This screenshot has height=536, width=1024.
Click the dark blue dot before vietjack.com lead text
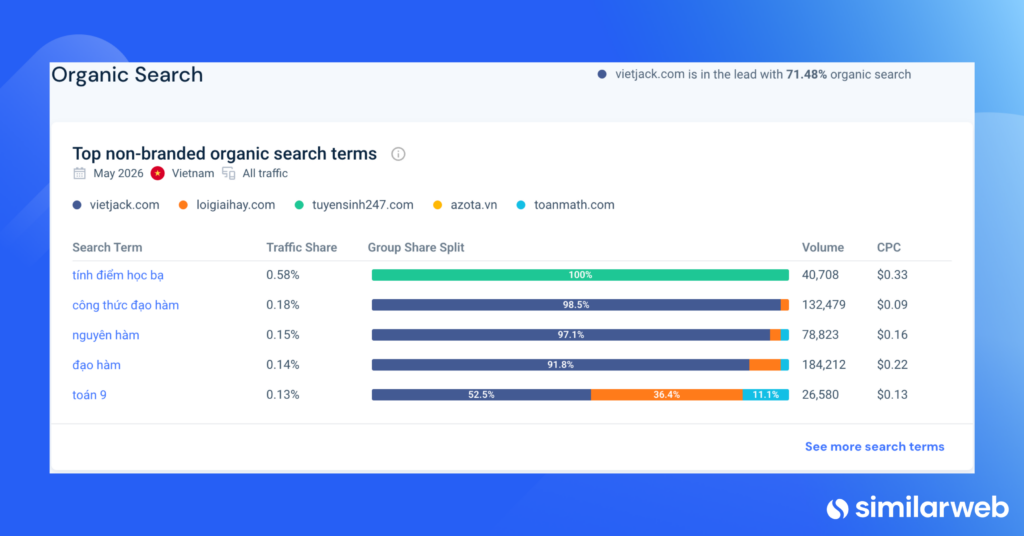point(602,75)
